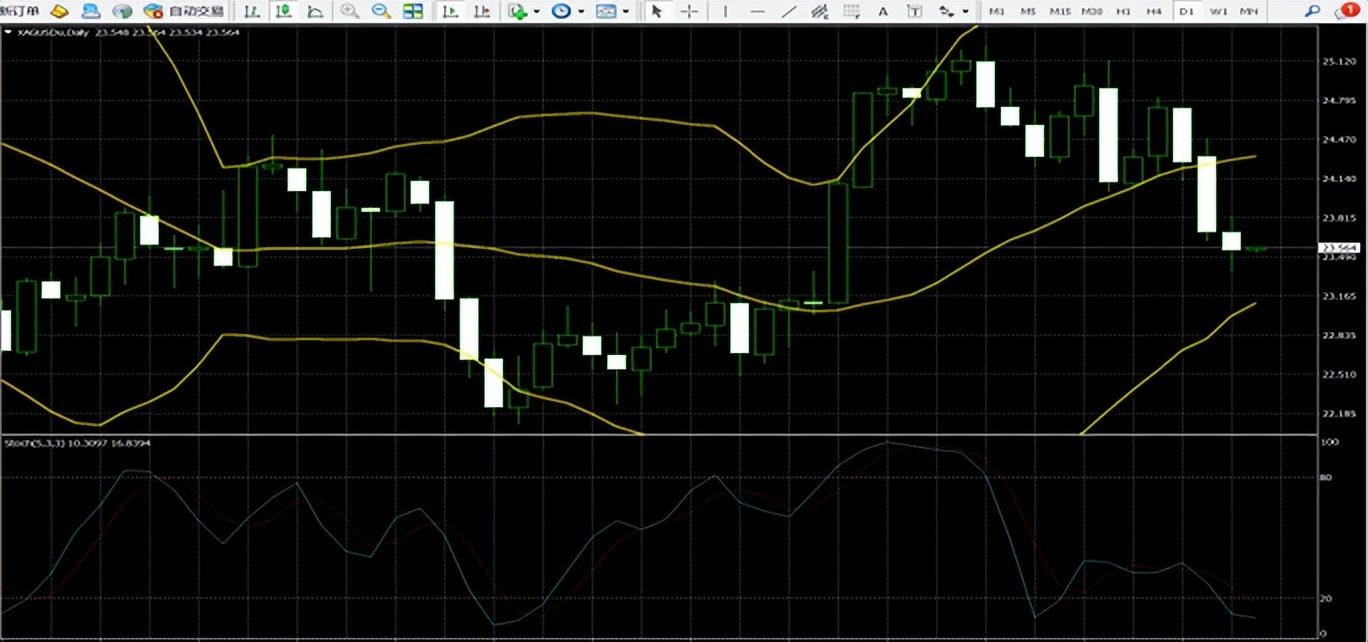Expand the Indicators list dropdown arrow
Screen dimensions: 1368x642
pos(536,12)
